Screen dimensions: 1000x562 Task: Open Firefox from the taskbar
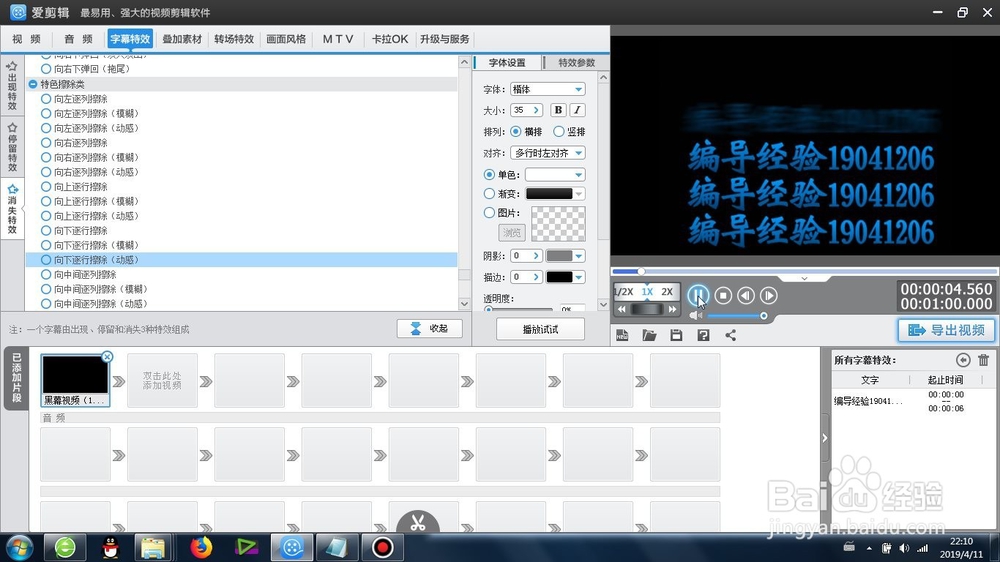click(x=201, y=547)
